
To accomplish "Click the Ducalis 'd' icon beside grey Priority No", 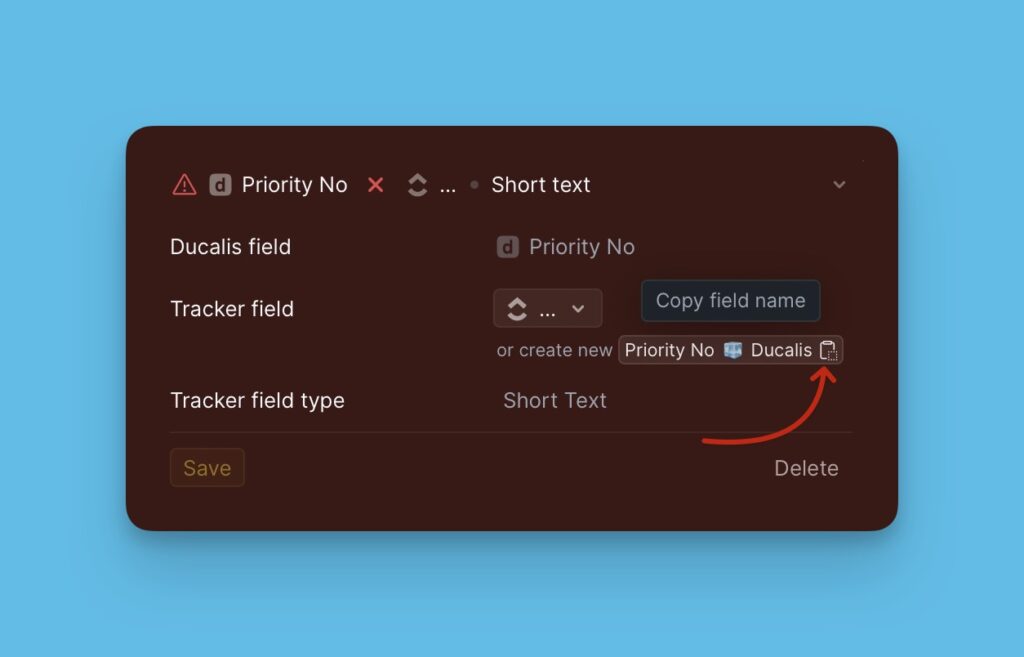I will pos(508,247).
